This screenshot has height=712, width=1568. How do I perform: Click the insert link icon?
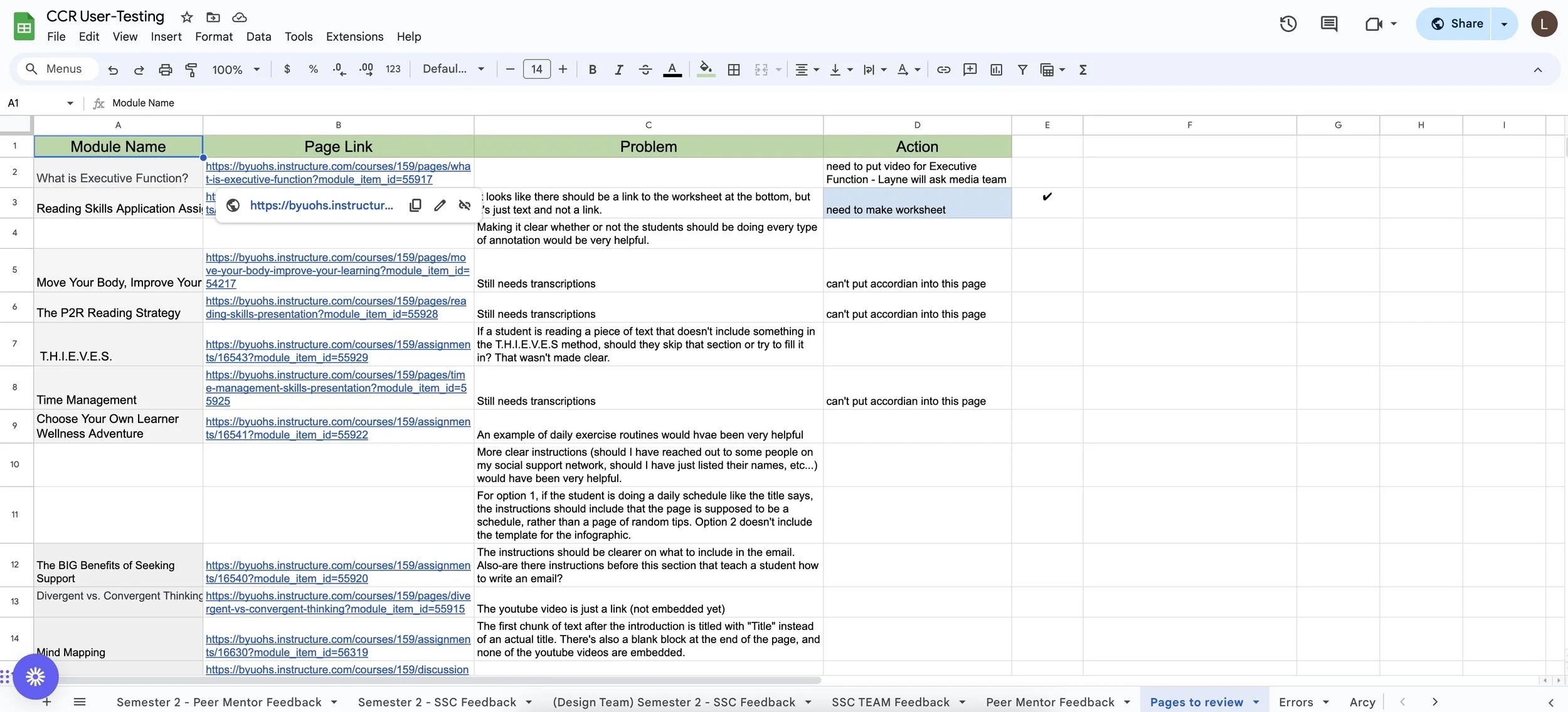click(x=943, y=69)
